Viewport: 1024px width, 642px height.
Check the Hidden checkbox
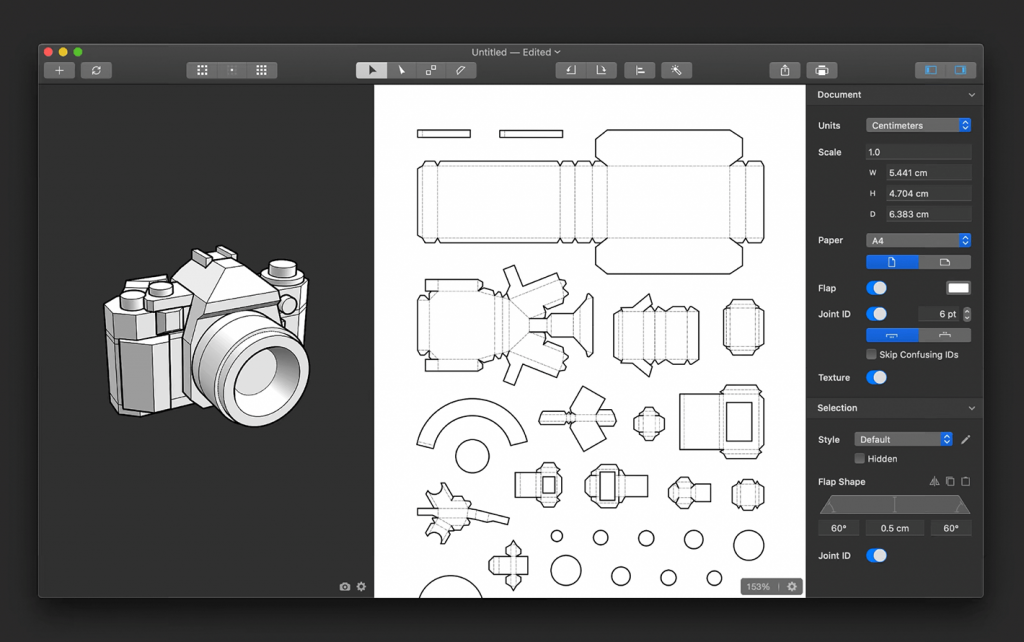859,458
